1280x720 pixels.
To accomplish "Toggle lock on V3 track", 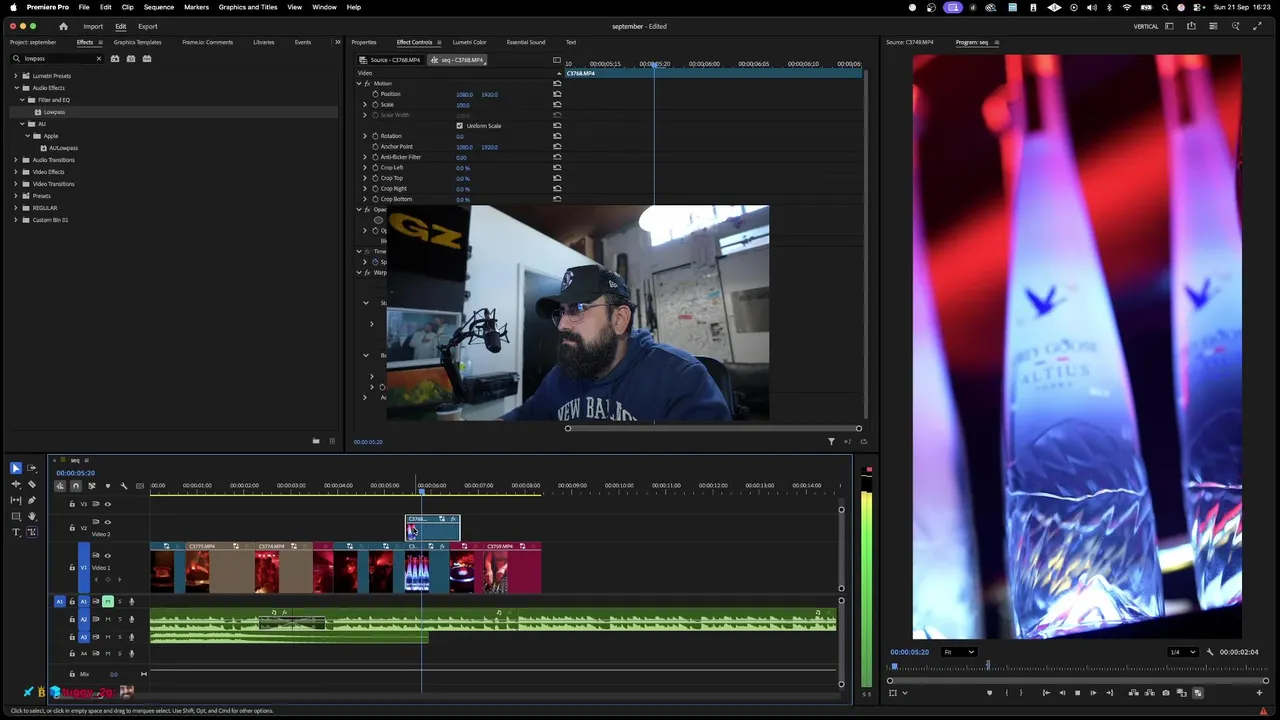I will 72,504.
